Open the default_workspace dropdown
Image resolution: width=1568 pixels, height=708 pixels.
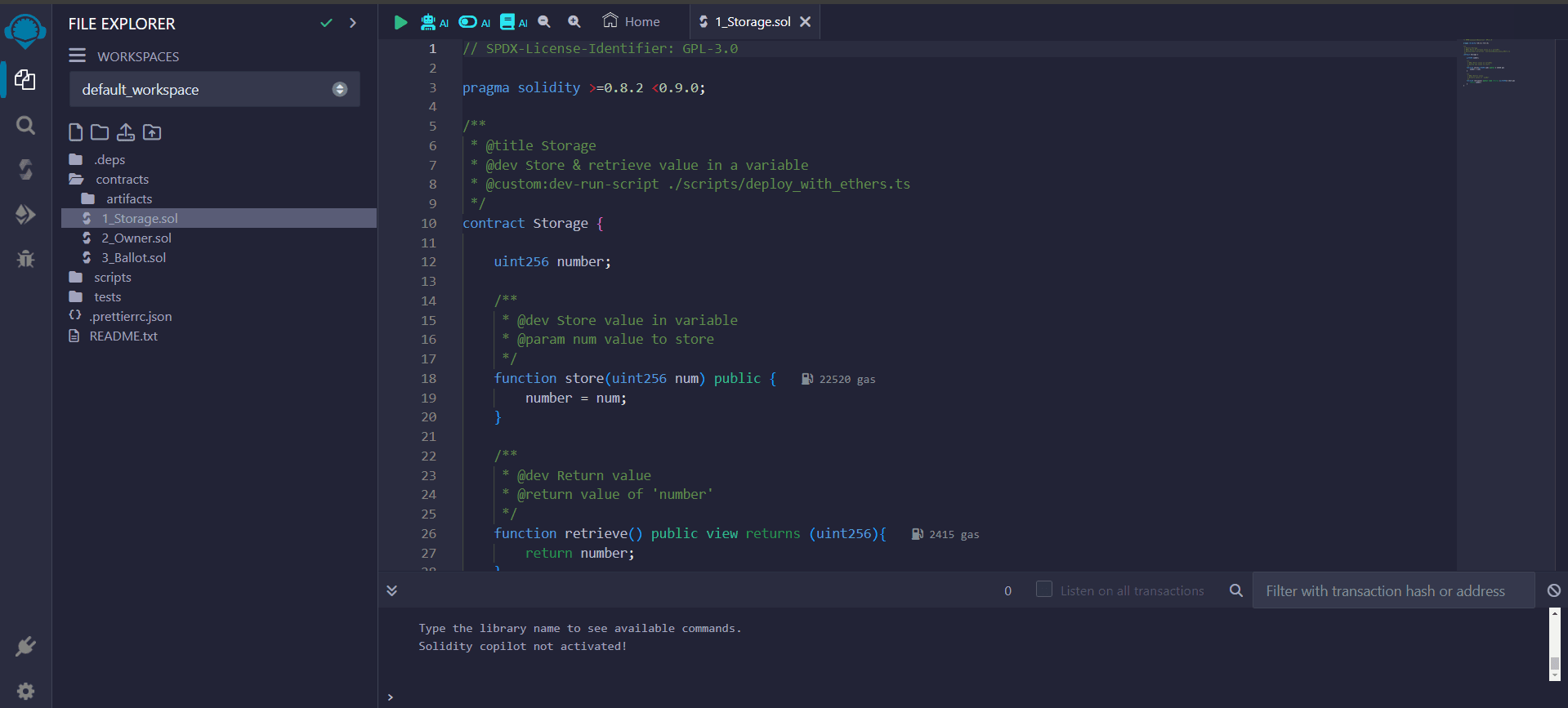click(x=215, y=89)
